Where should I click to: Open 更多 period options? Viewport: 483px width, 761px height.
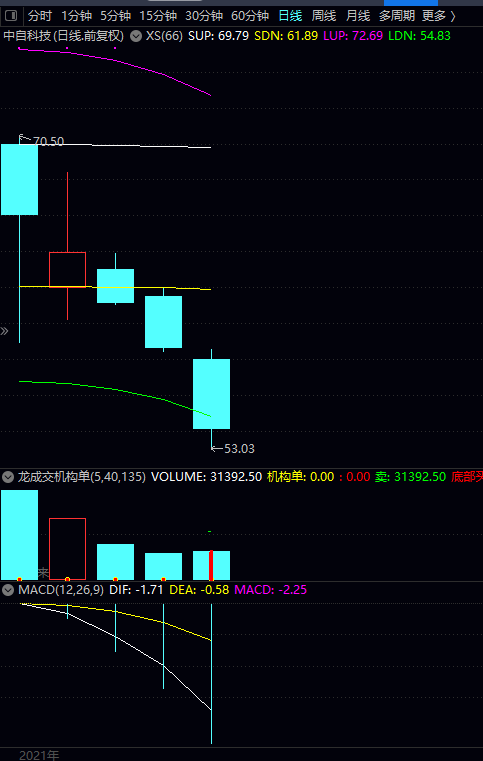click(x=439, y=16)
